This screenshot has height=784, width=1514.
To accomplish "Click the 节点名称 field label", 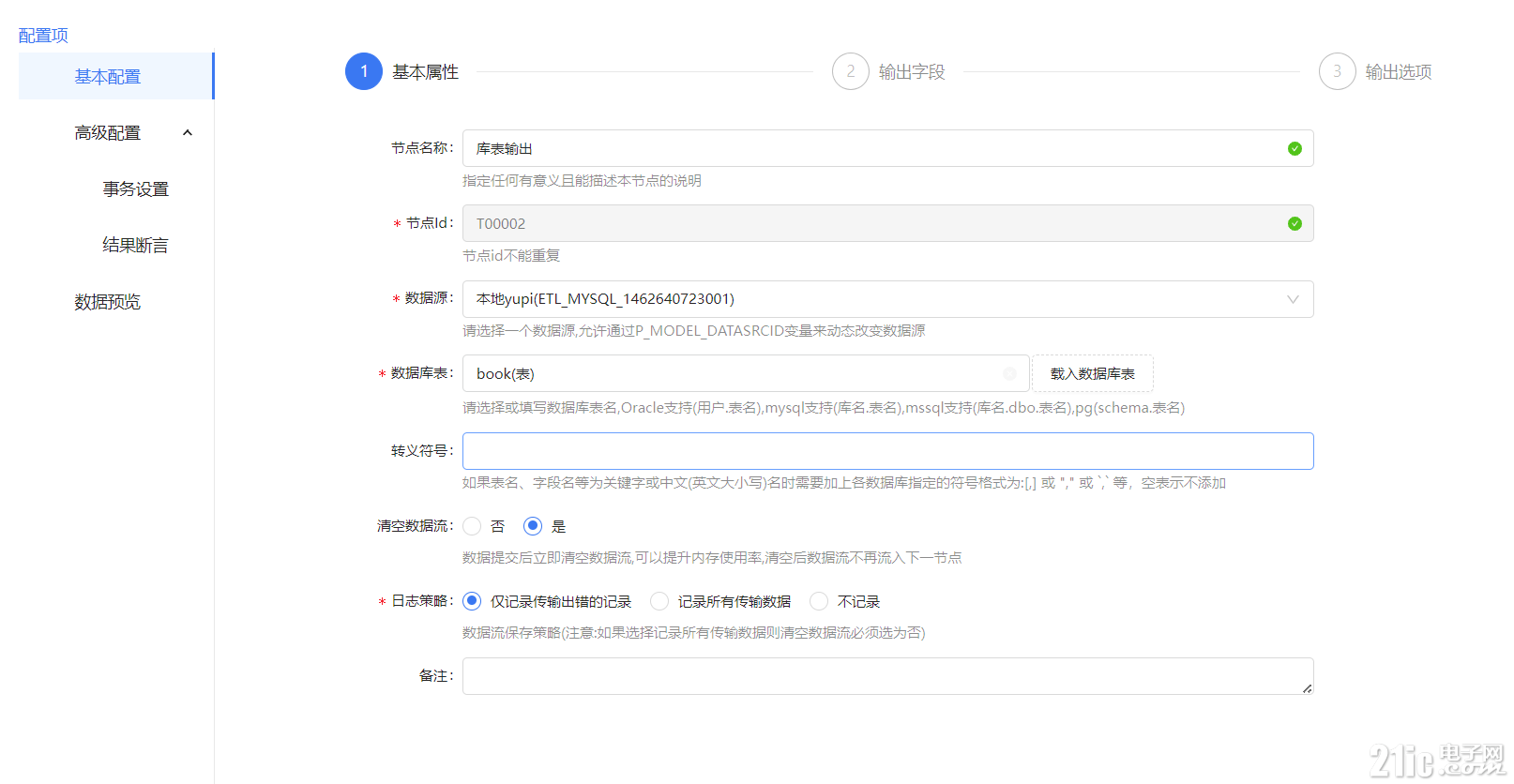I will [x=422, y=148].
